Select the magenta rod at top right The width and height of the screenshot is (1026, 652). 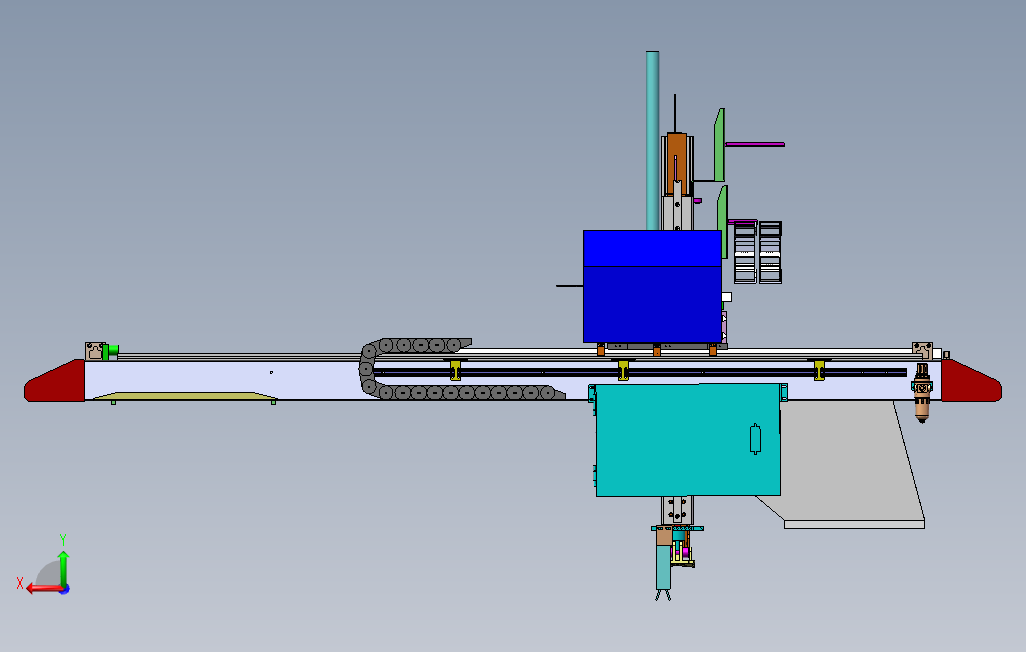click(755, 144)
